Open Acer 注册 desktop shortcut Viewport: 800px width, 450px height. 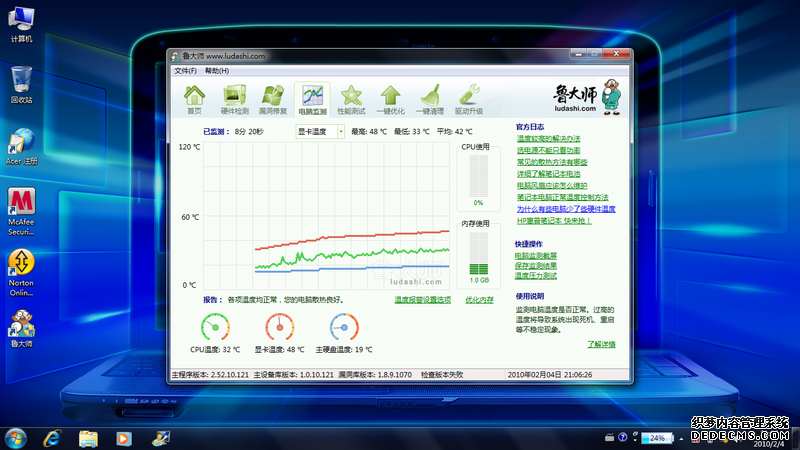[x=21, y=146]
